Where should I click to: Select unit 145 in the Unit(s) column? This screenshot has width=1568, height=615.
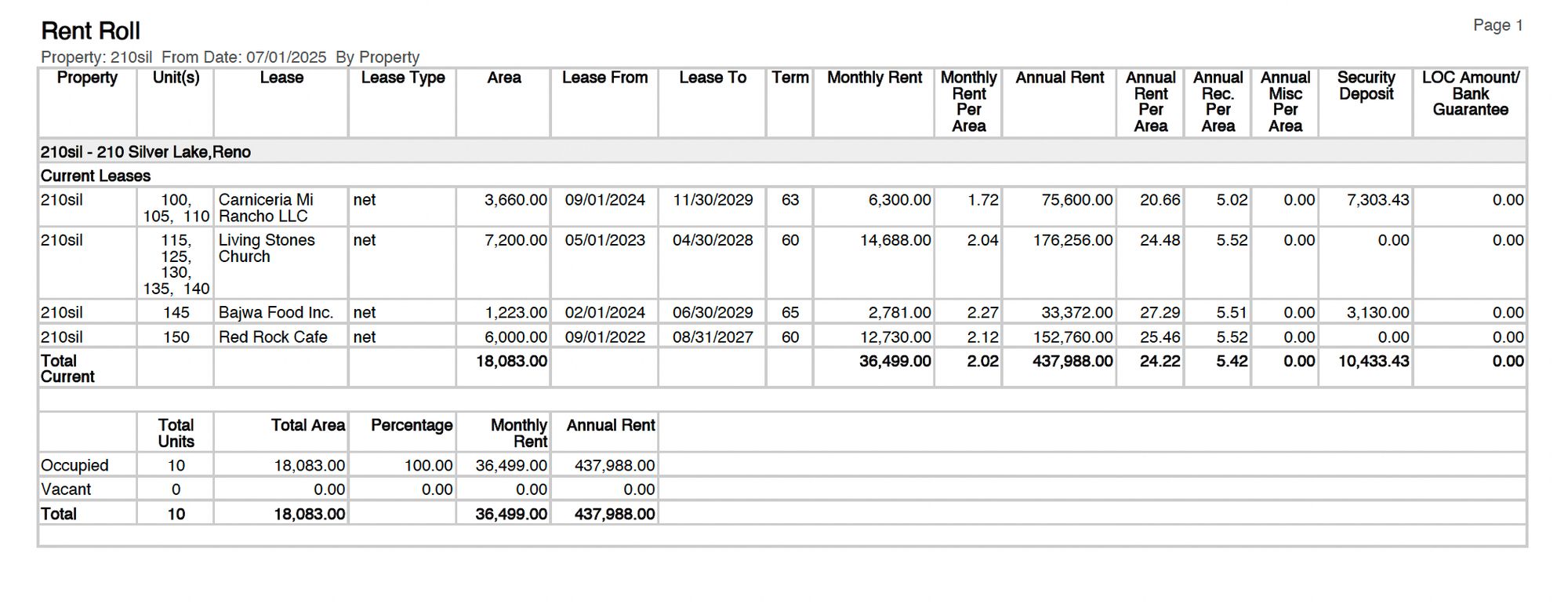[x=176, y=313]
